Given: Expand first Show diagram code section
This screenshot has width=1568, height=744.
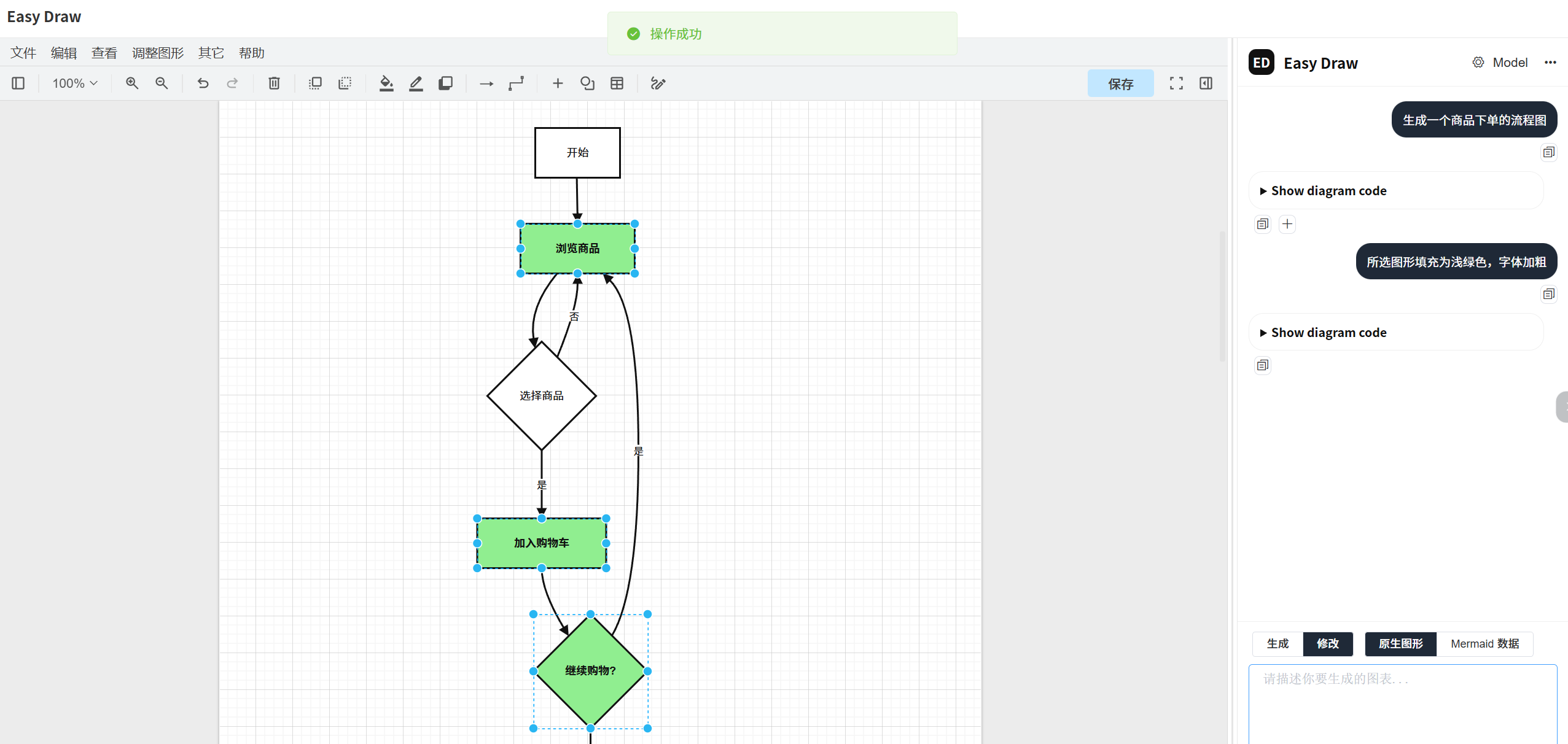Looking at the screenshot, I should (1328, 191).
